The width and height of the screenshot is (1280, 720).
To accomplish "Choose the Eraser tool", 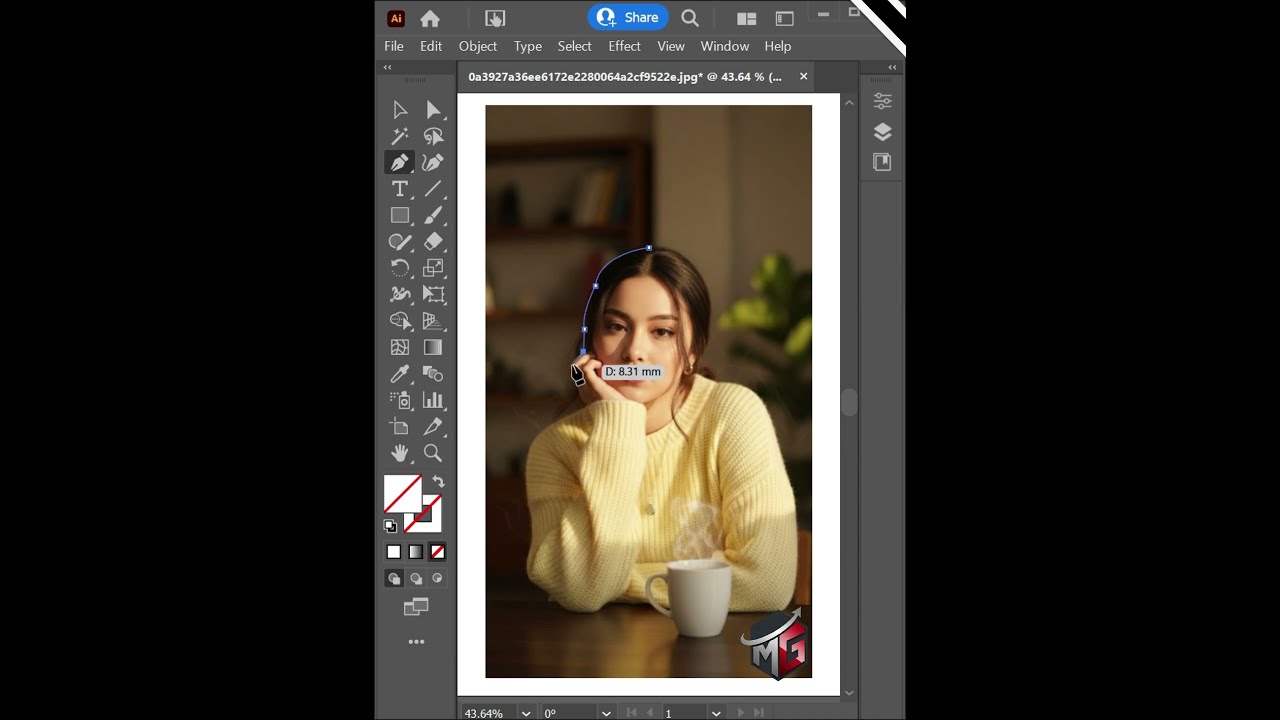I will (x=433, y=242).
